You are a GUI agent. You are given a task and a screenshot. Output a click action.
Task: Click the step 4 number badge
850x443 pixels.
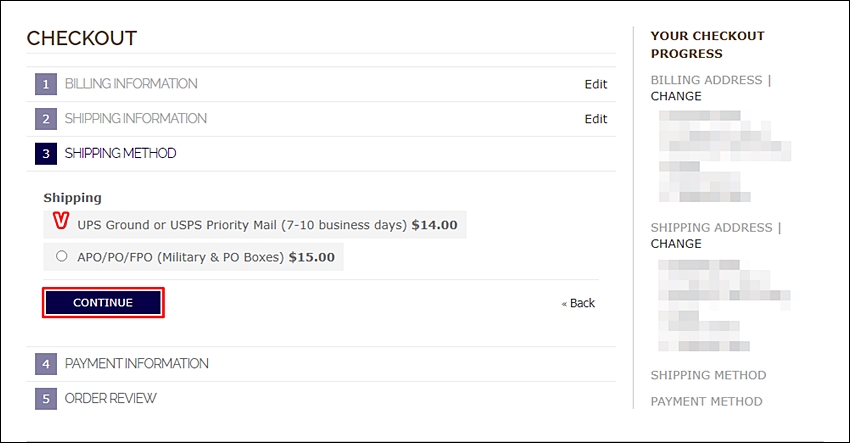46,364
